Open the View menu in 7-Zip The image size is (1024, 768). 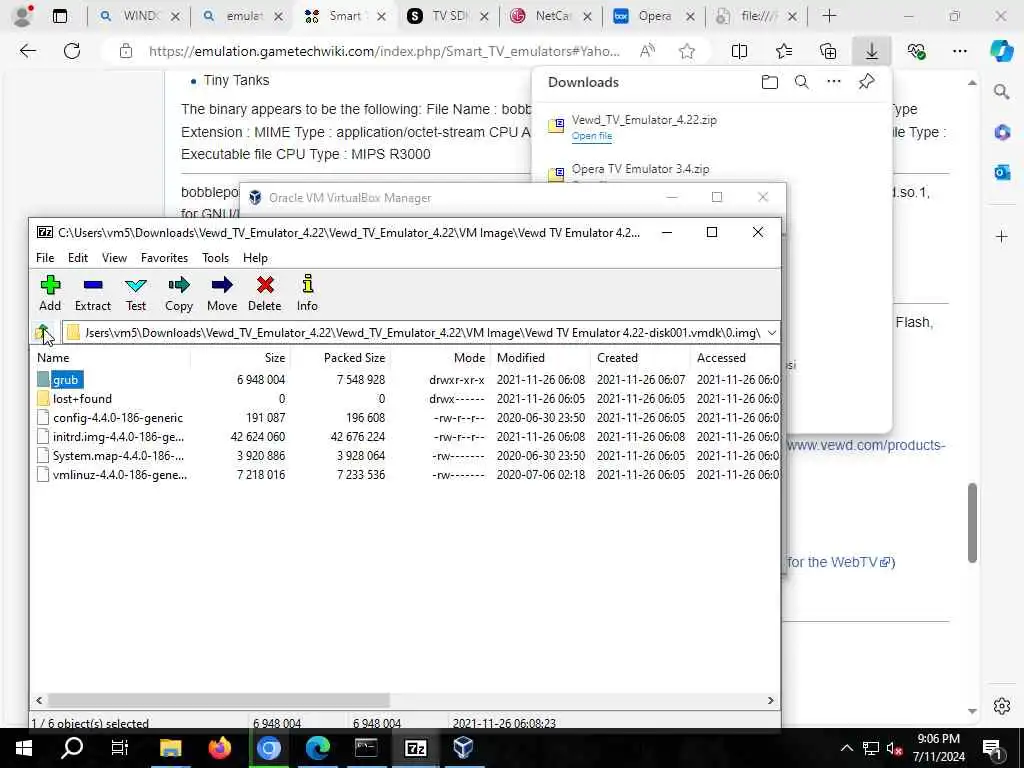coord(114,258)
